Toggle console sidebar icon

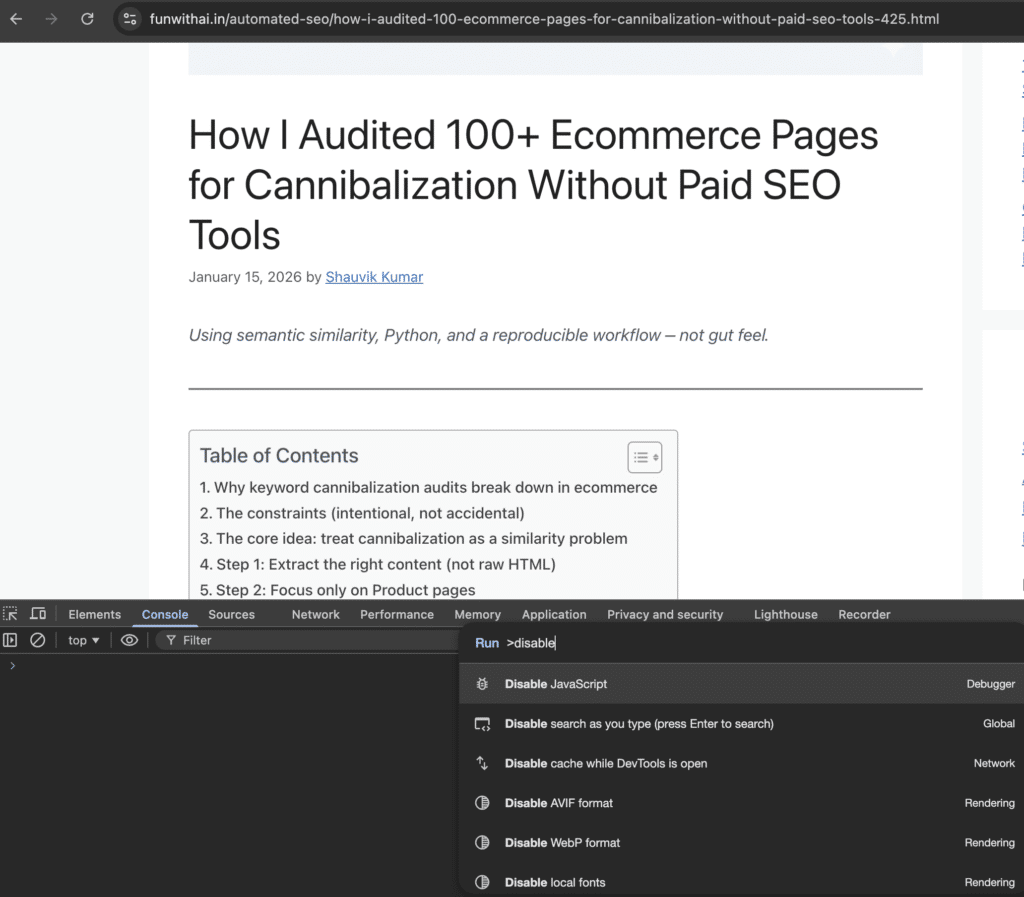click(x=10, y=640)
